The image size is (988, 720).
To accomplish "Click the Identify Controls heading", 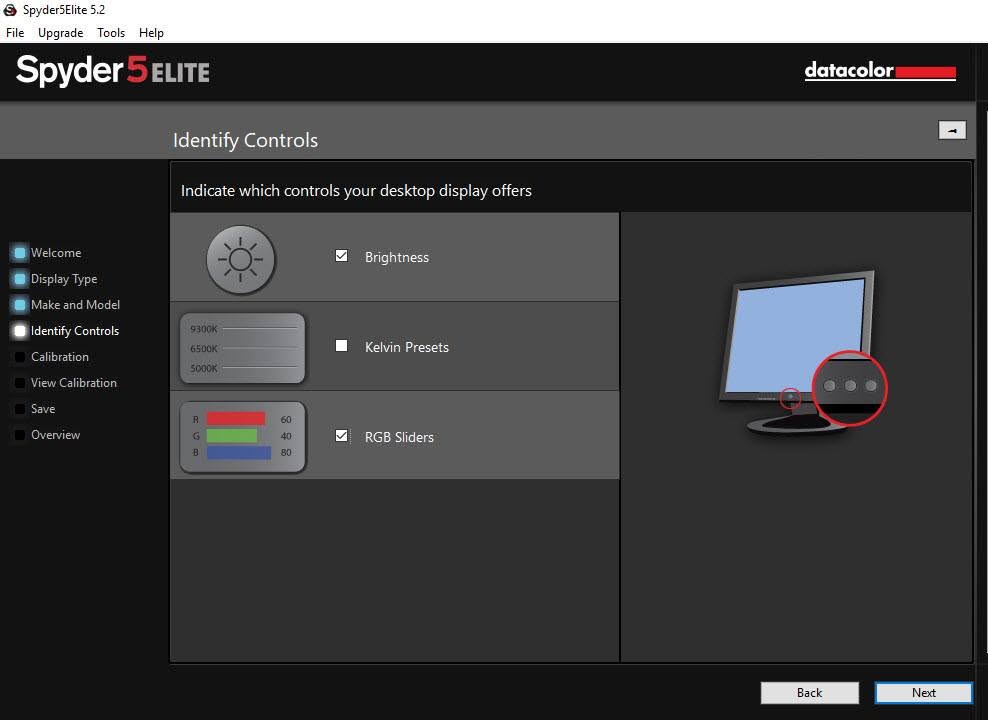I will pos(246,140).
